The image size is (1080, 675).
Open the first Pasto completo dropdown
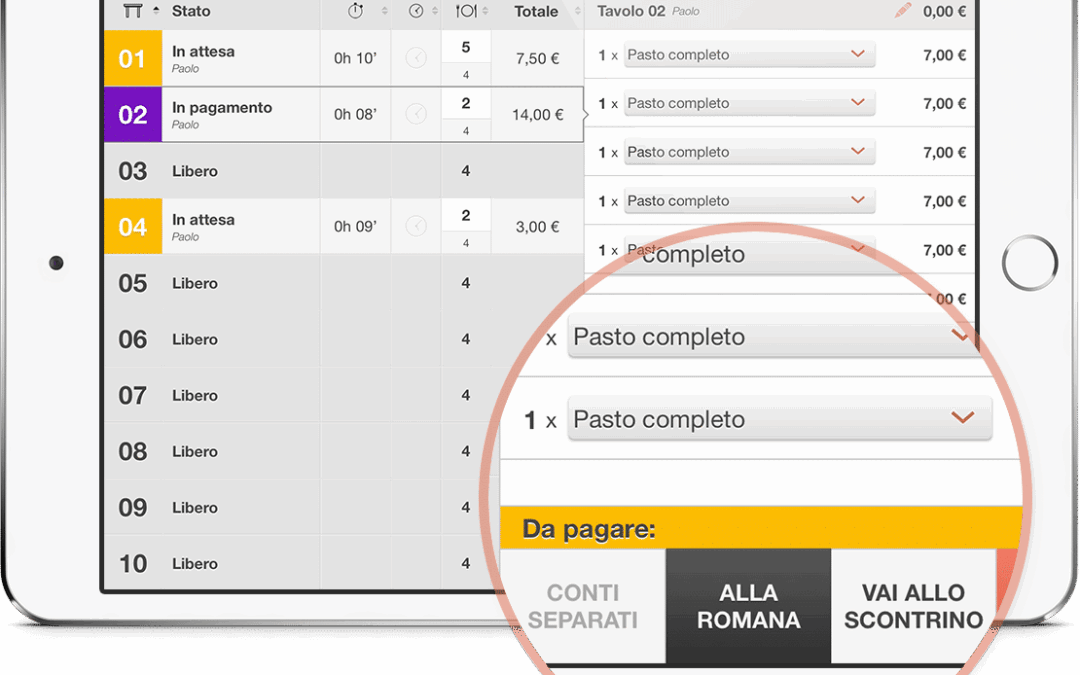click(x=749, y=55)
